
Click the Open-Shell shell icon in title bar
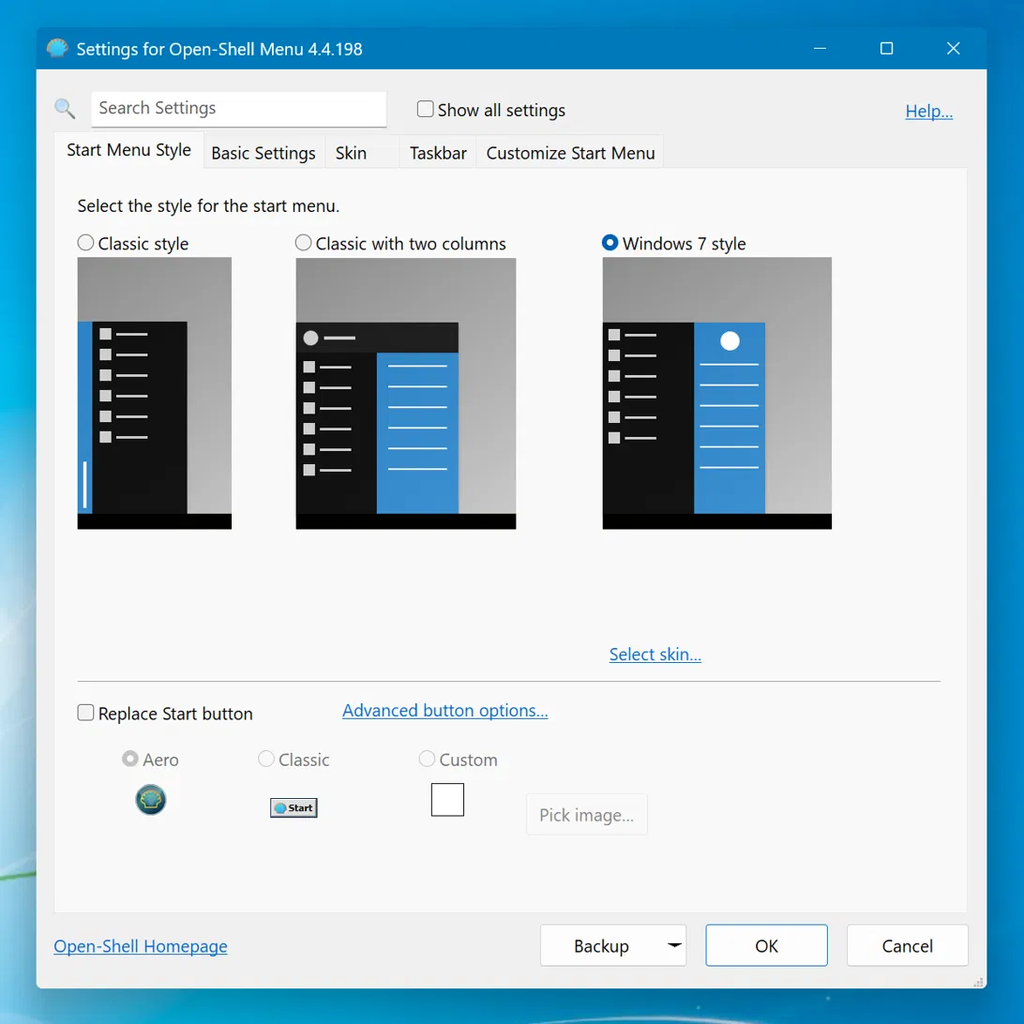coord(57,48)
